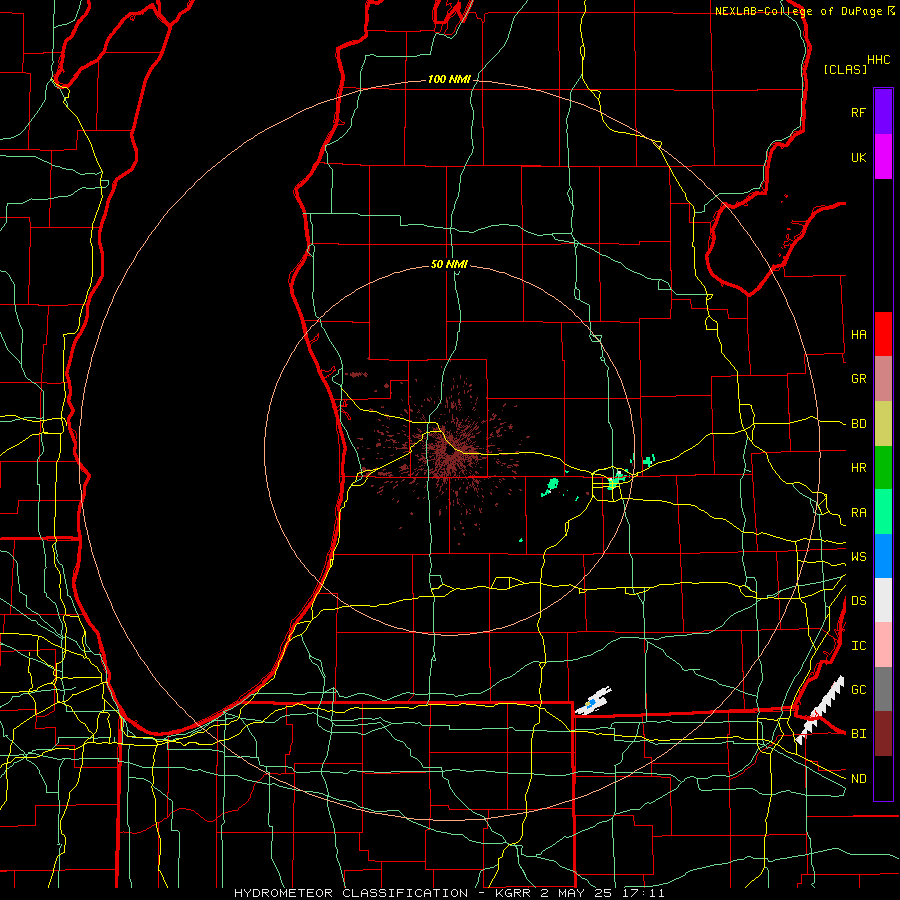Click the magenta UK legend swatch
Screen dimensions: 900x900
[883, 157]
